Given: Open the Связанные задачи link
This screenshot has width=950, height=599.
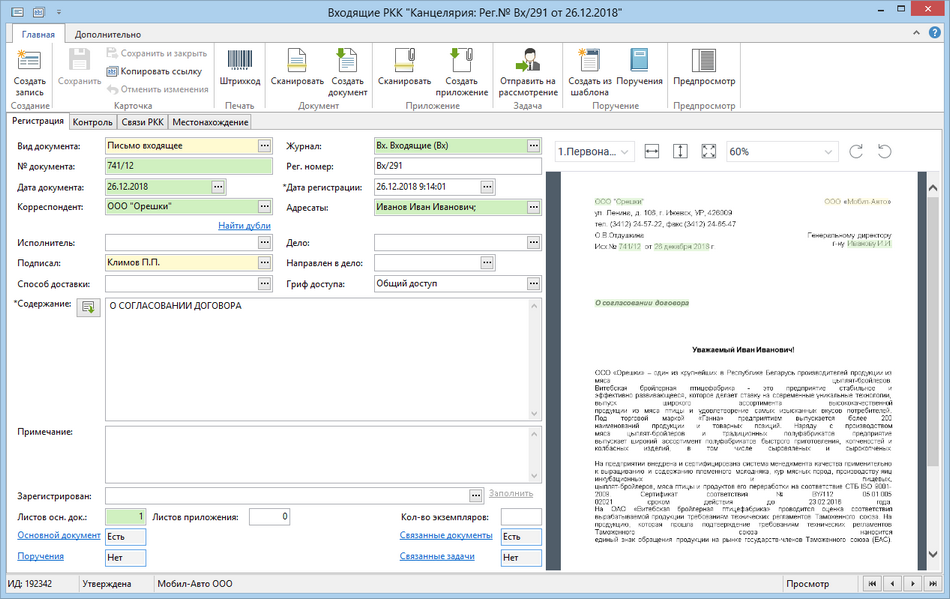Looking at the screenshot, I should pyautogui.click(x=437, y=556).
